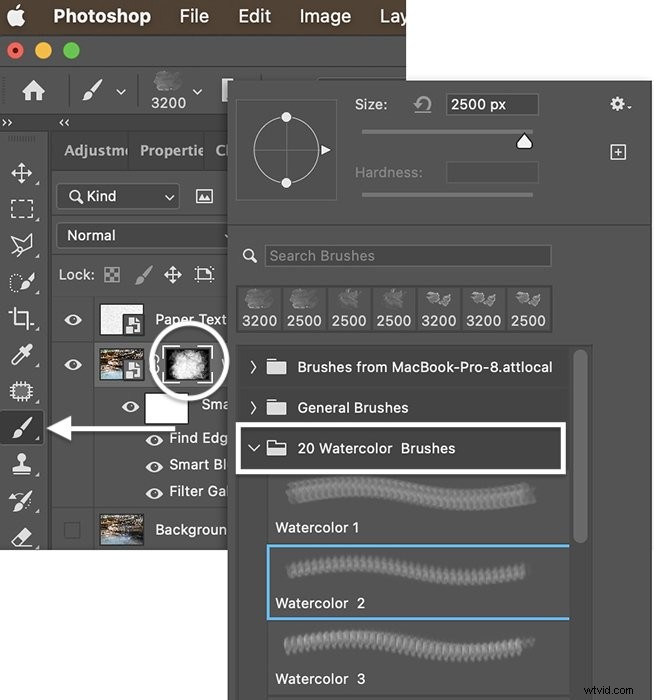Select the Brush tool in toolbar
Screen dimensions: 654x700
(x=21, y=428)
